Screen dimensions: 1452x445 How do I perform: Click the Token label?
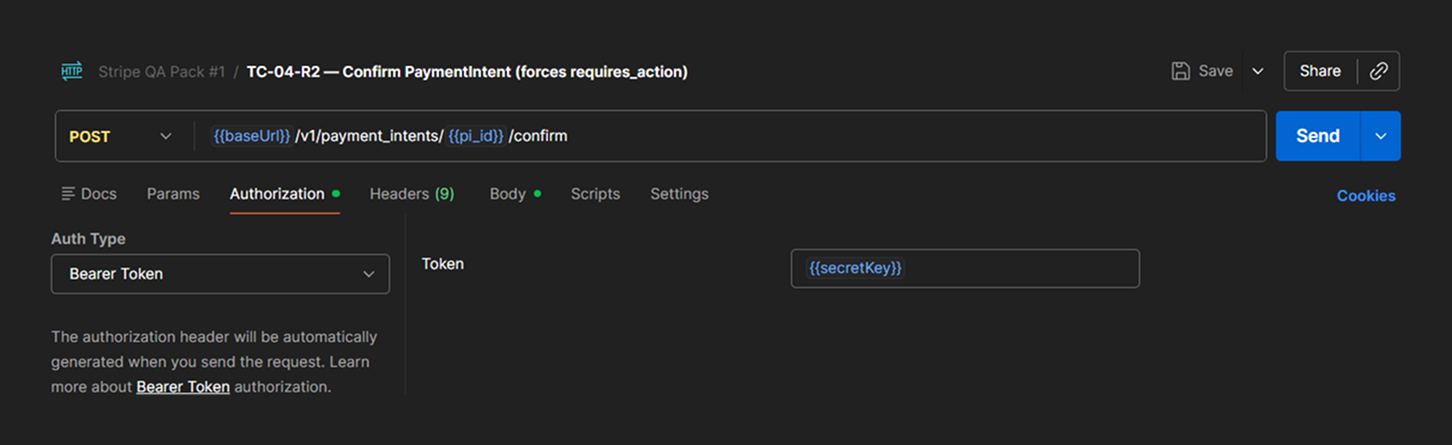tap(443, 264)
